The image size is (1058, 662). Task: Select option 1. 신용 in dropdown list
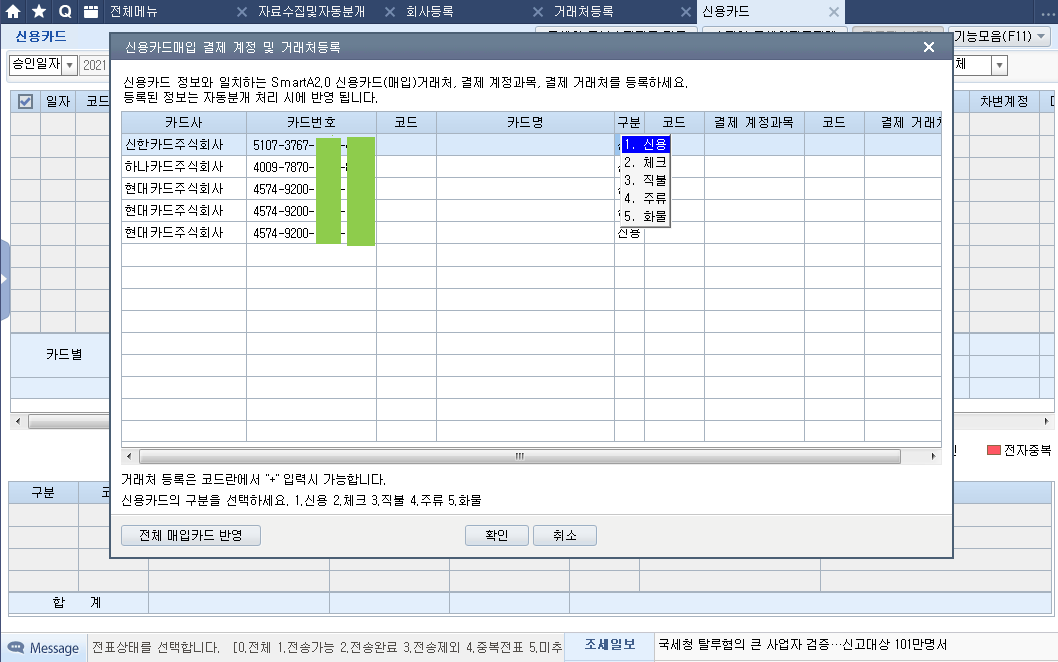[x=645, y=144]
